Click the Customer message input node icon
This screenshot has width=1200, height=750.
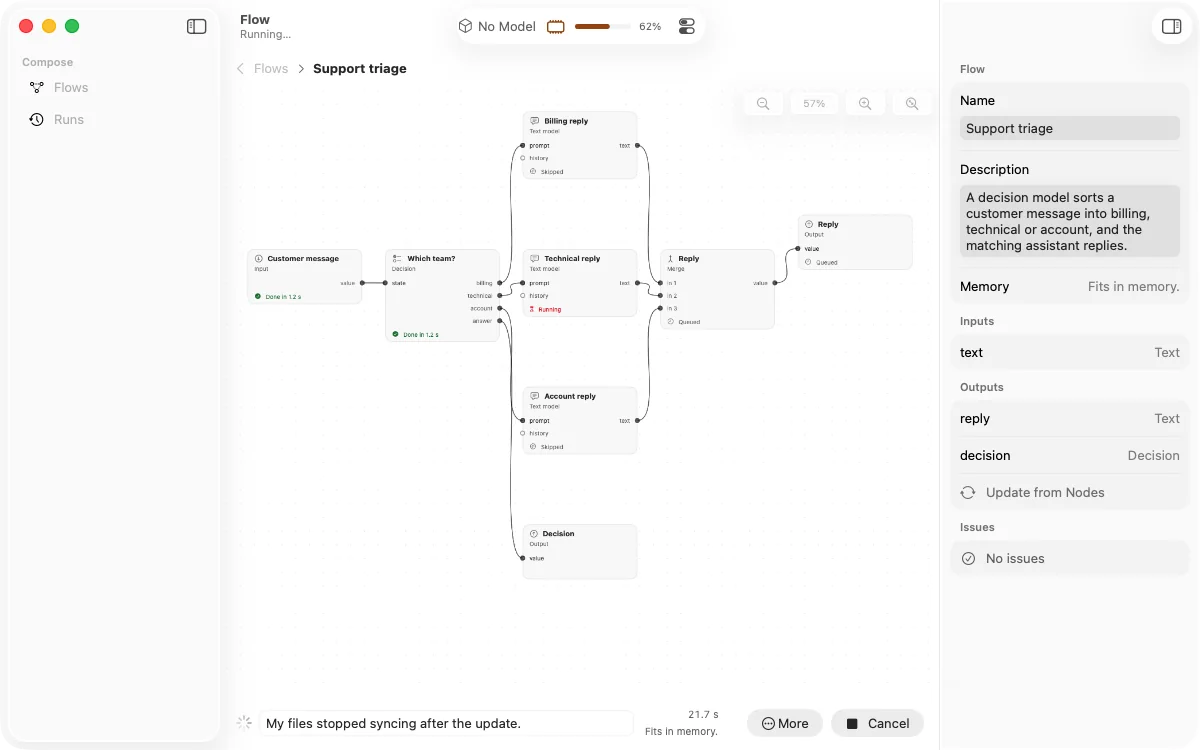point(259,259)
